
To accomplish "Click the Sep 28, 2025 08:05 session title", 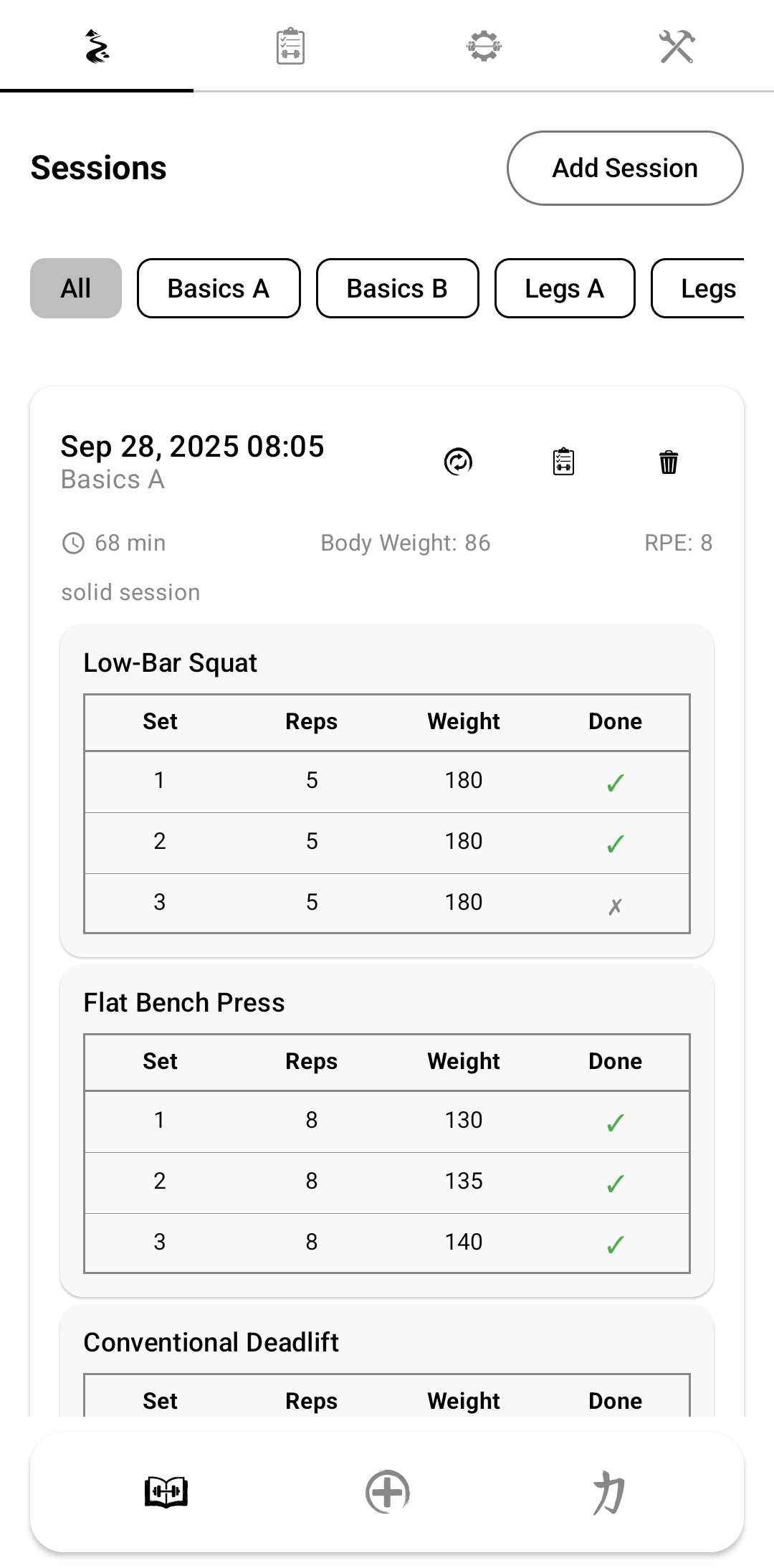I will (192, 447).
